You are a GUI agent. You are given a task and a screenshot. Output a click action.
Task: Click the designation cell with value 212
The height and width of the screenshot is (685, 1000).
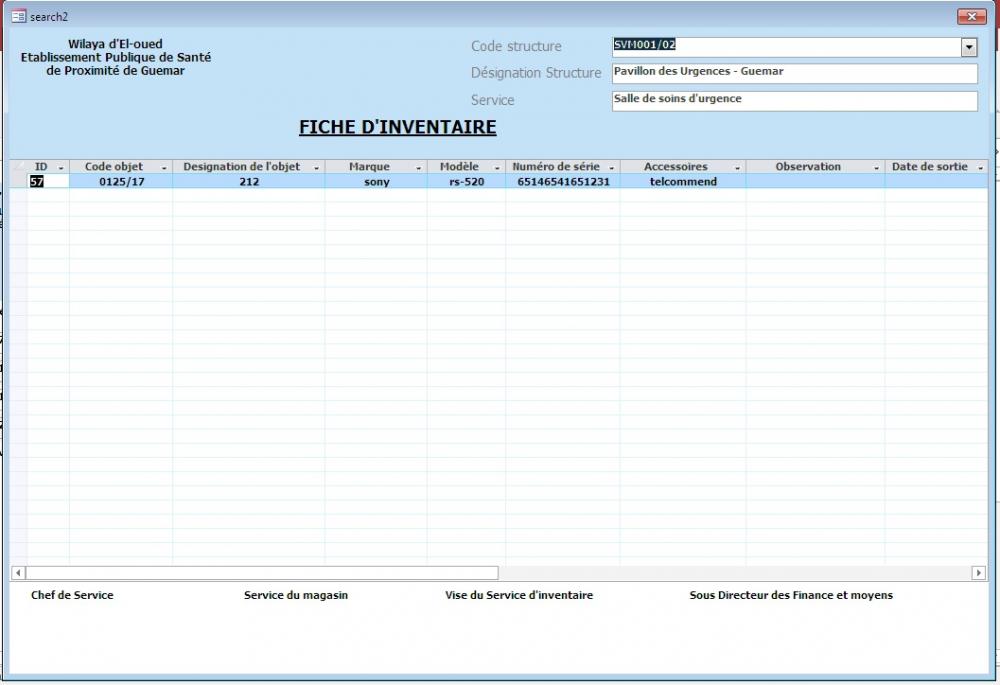point(249,182)
